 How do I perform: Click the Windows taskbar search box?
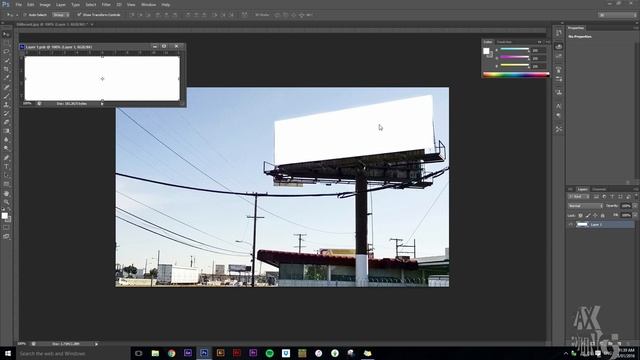pyautogui.click(x=73, y=353)
